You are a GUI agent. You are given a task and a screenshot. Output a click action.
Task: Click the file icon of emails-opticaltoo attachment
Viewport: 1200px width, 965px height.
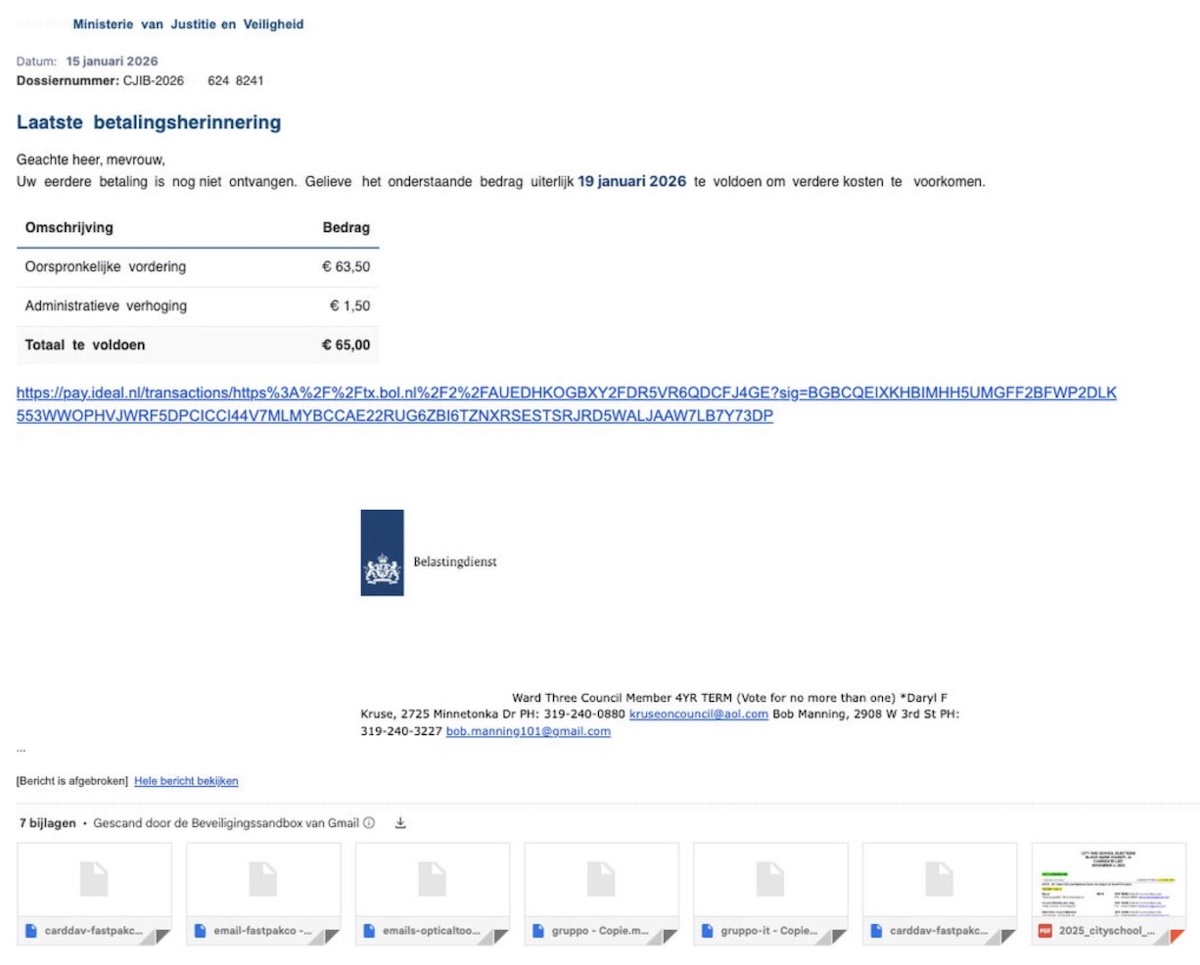pos(369,931)
